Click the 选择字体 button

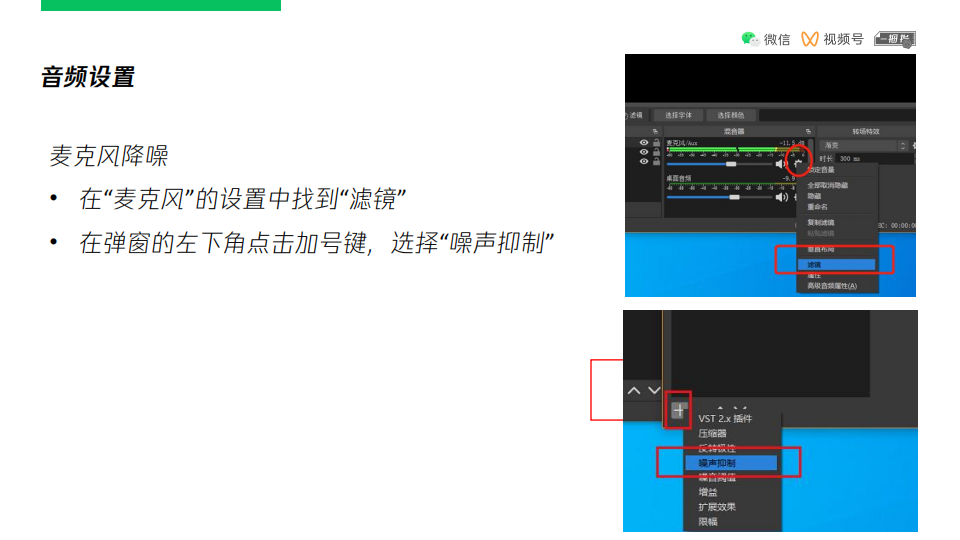(678, 115)
